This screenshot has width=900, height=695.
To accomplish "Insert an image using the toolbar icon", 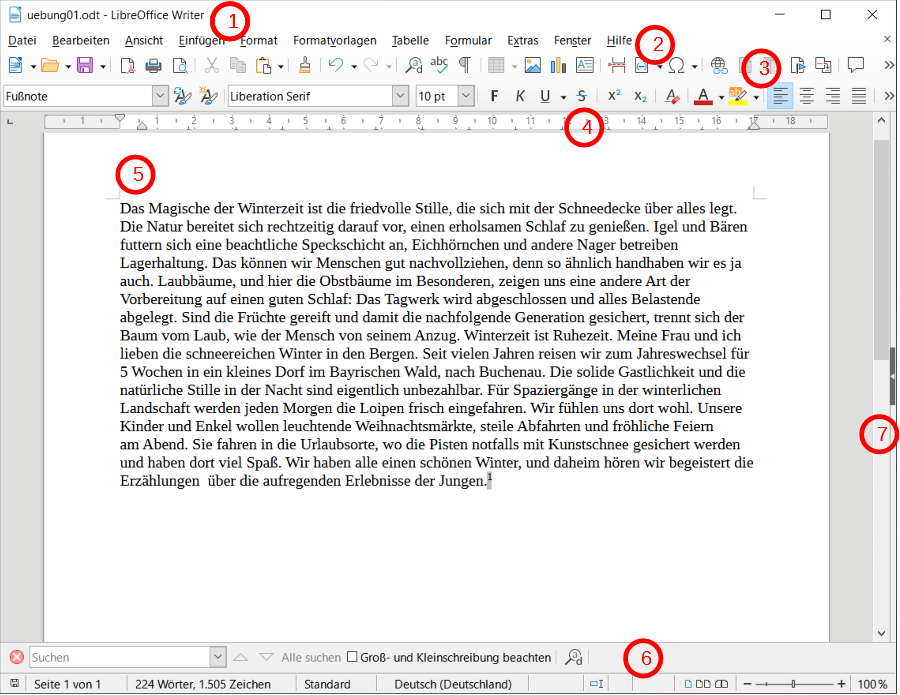I will [532, 66].
